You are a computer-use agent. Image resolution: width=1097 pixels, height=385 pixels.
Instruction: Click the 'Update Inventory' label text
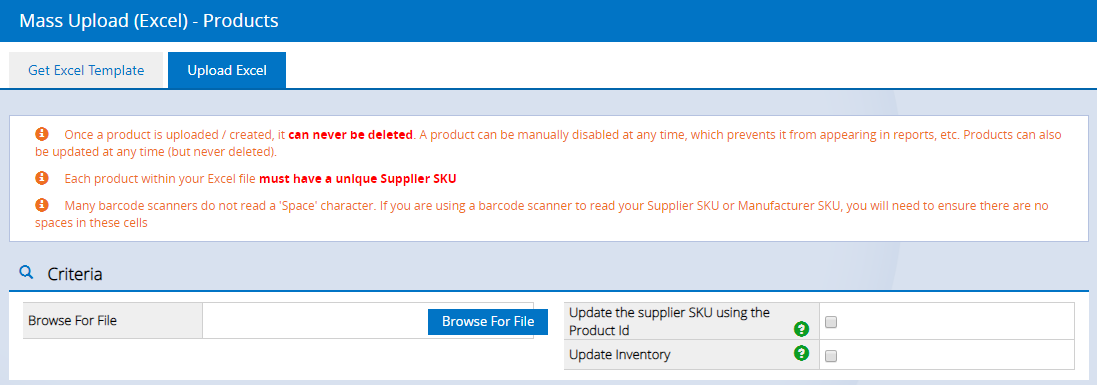[x=620, y=355]
